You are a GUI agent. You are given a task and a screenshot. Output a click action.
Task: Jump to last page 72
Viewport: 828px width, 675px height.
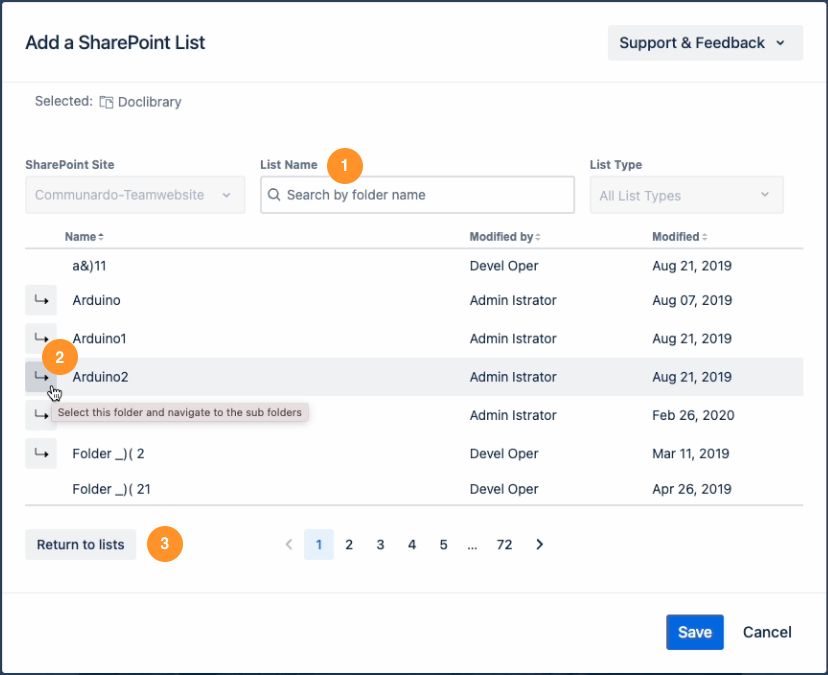pyautogui.click(x=504, y=545)
